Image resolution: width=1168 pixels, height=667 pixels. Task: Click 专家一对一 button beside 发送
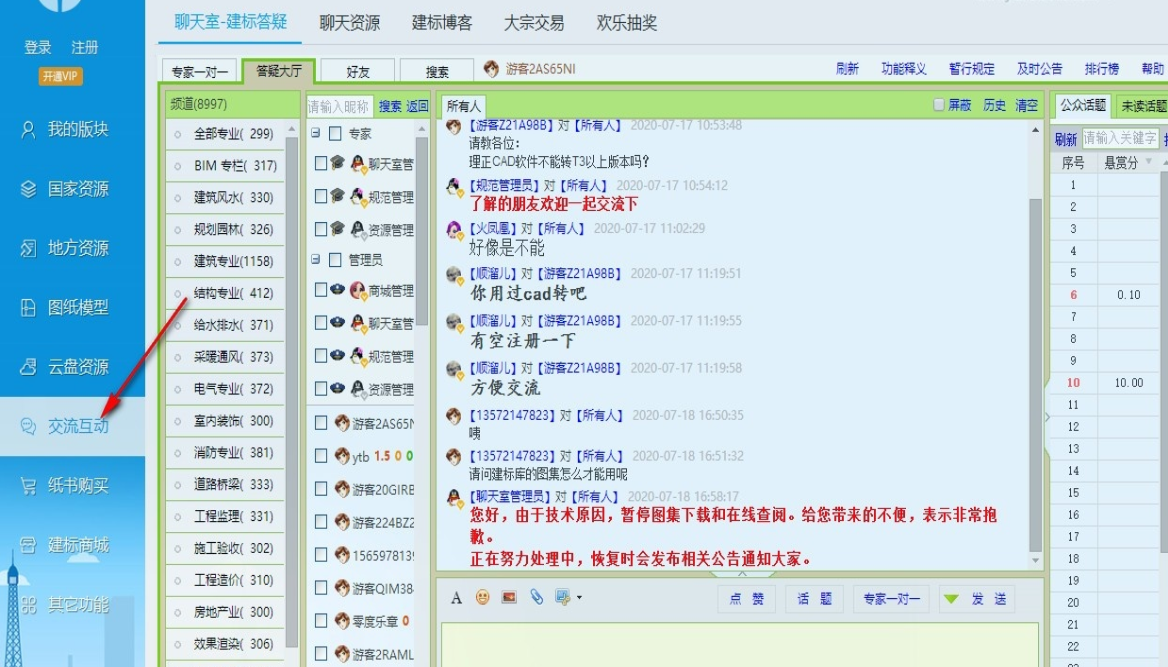coord(892,598)
